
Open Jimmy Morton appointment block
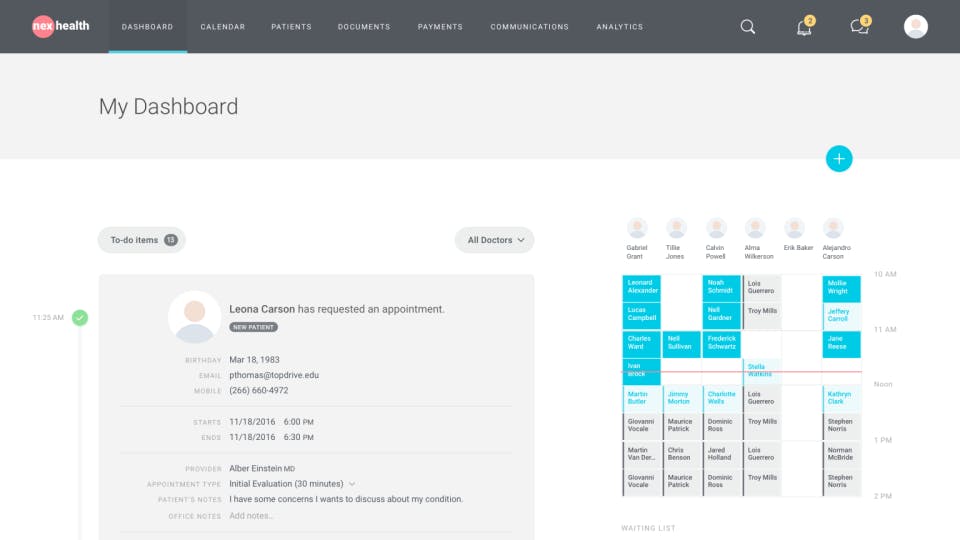pyautogui.click(x=681, y=399)
